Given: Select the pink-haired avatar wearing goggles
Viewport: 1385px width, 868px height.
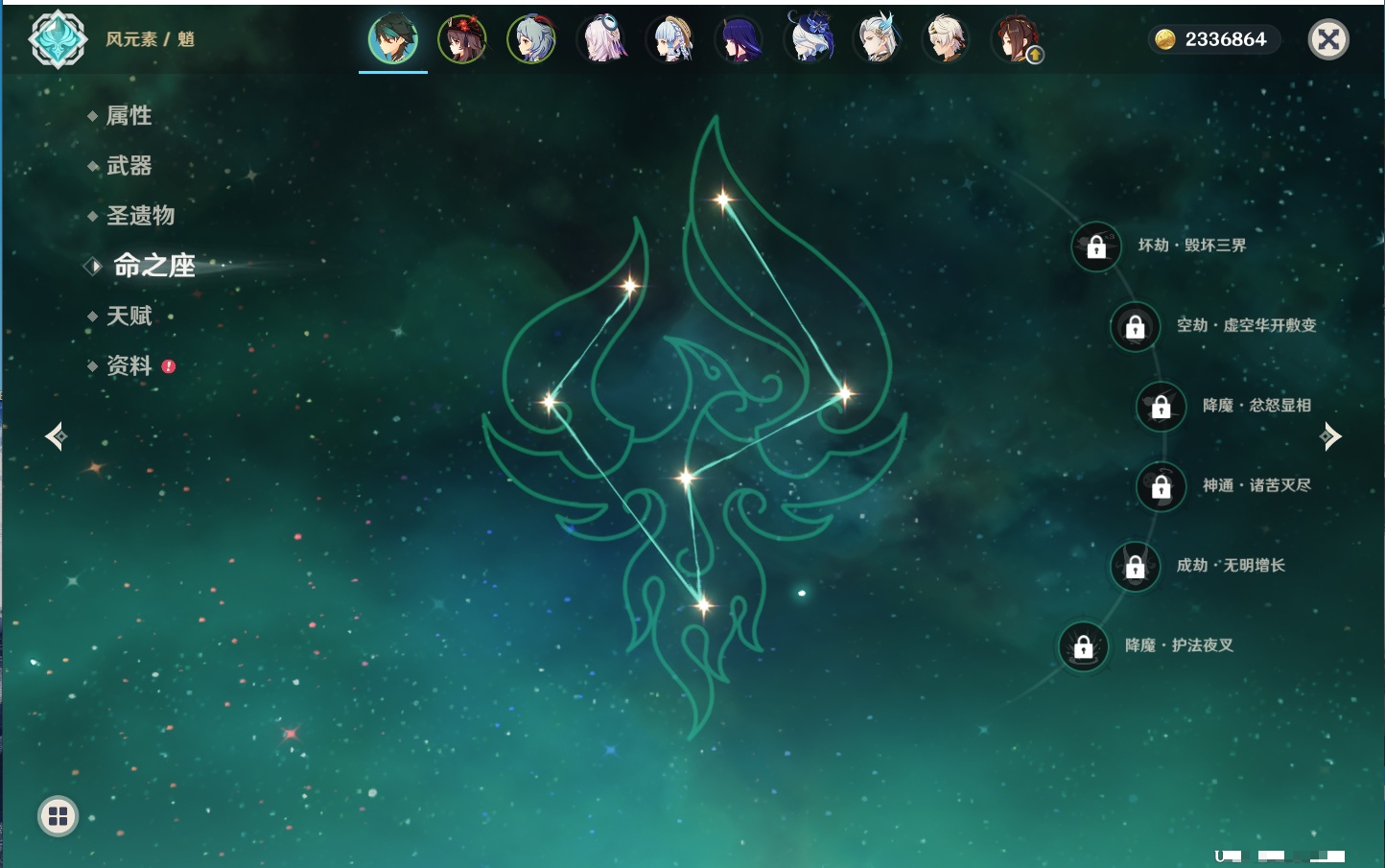Looking at the screenshot, I should coord(601,39).
